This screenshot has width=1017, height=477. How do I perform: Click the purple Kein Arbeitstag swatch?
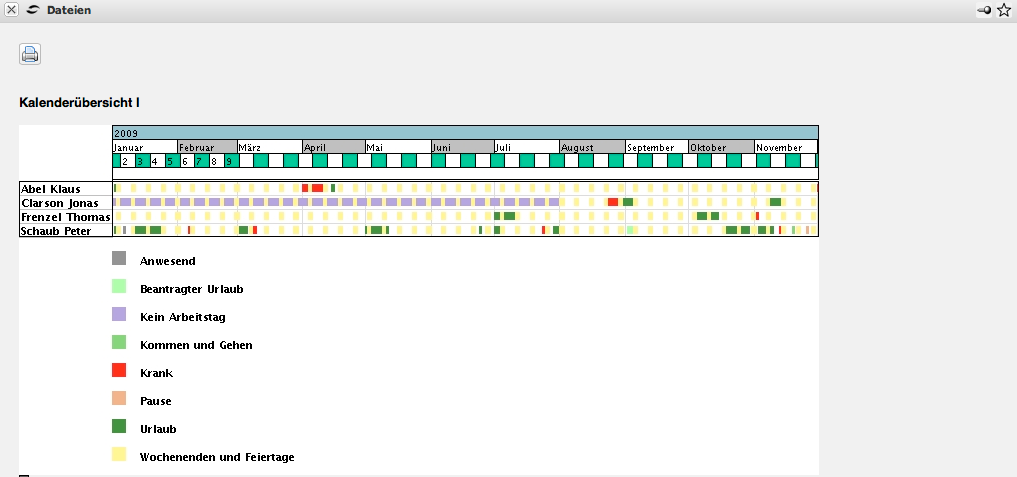point(119,314)
